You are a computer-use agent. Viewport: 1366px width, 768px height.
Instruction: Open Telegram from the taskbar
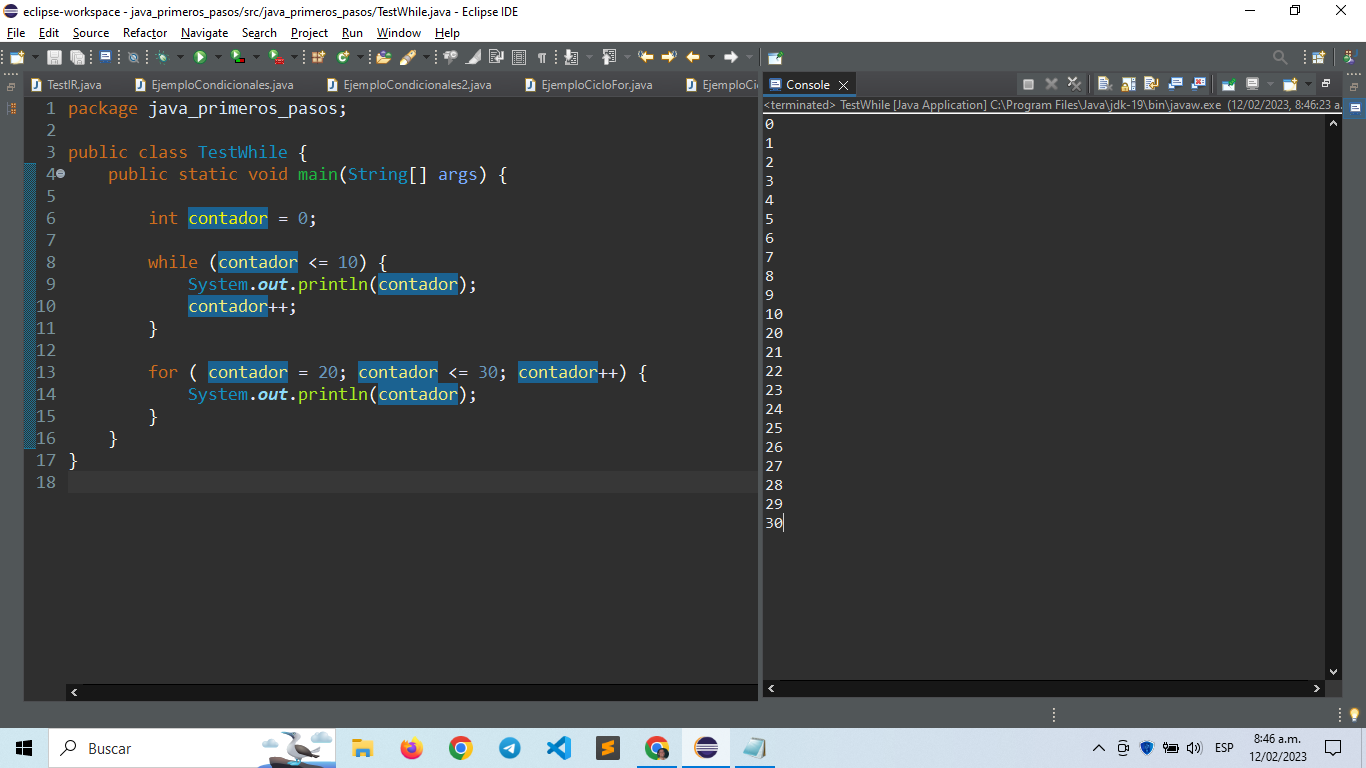(509, 748)
